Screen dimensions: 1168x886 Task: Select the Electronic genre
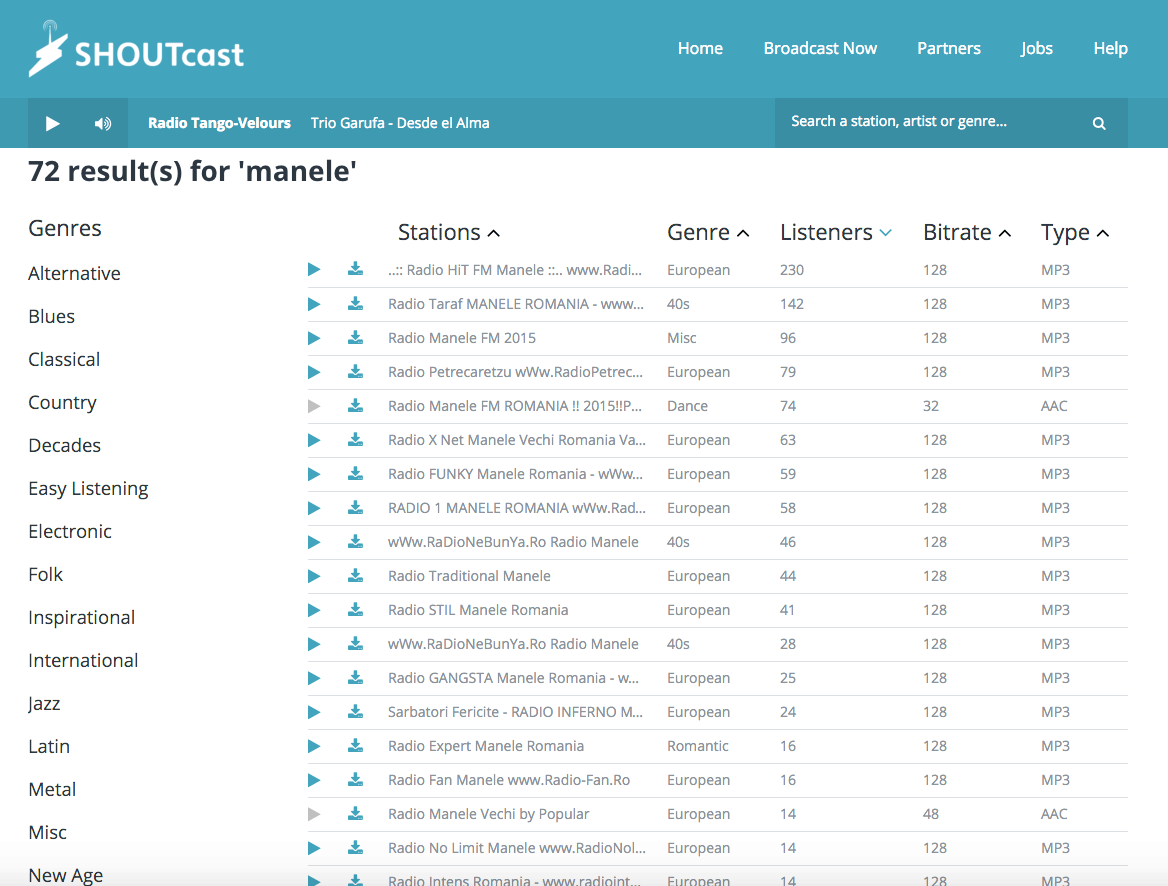(x=70, y=532)
